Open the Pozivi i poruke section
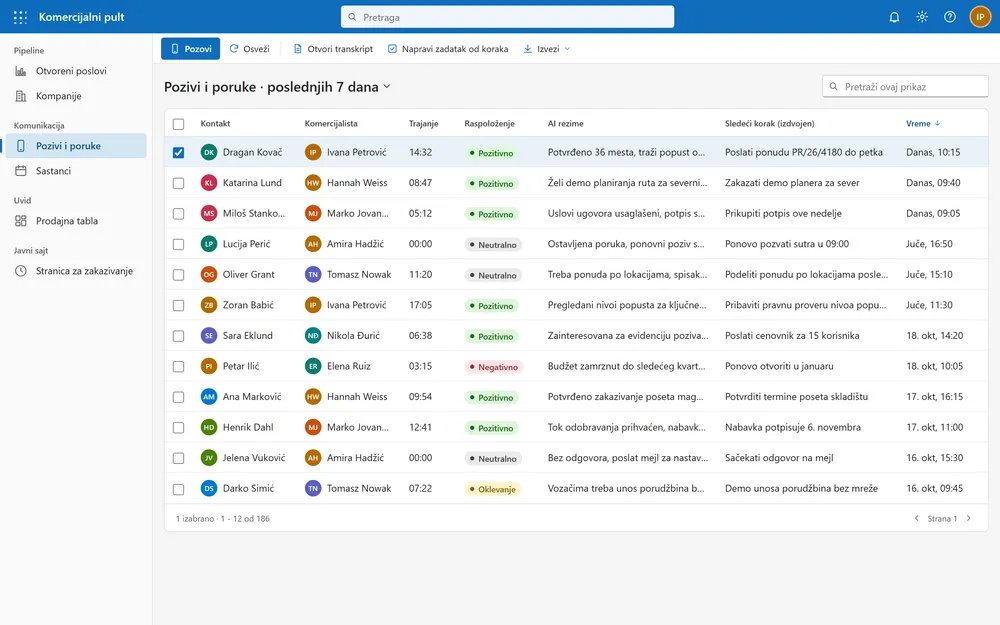This screenshot has height=625, width=1000. coord(76,146)
